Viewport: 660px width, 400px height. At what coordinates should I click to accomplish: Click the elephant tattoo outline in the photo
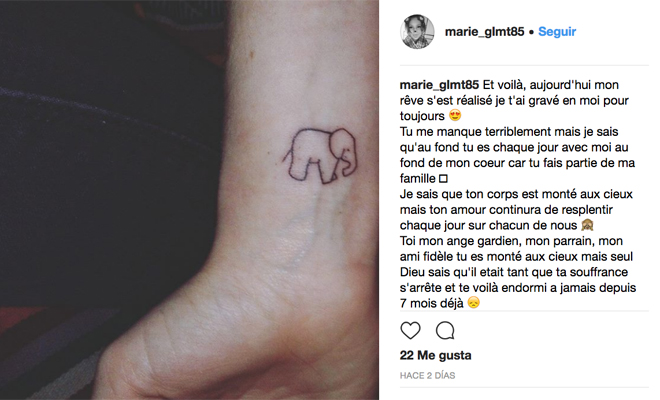pos(320,156)
